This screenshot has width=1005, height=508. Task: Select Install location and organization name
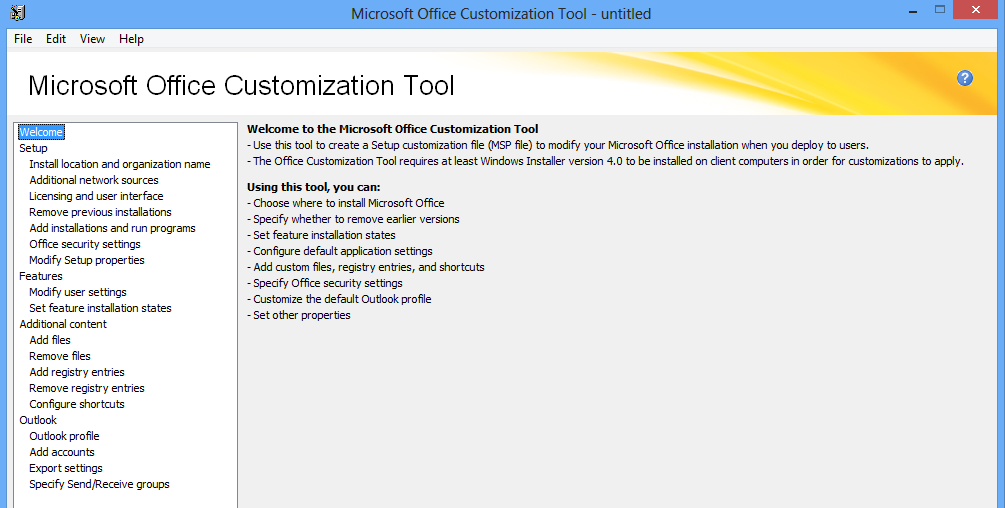click(x=119, y=164)
